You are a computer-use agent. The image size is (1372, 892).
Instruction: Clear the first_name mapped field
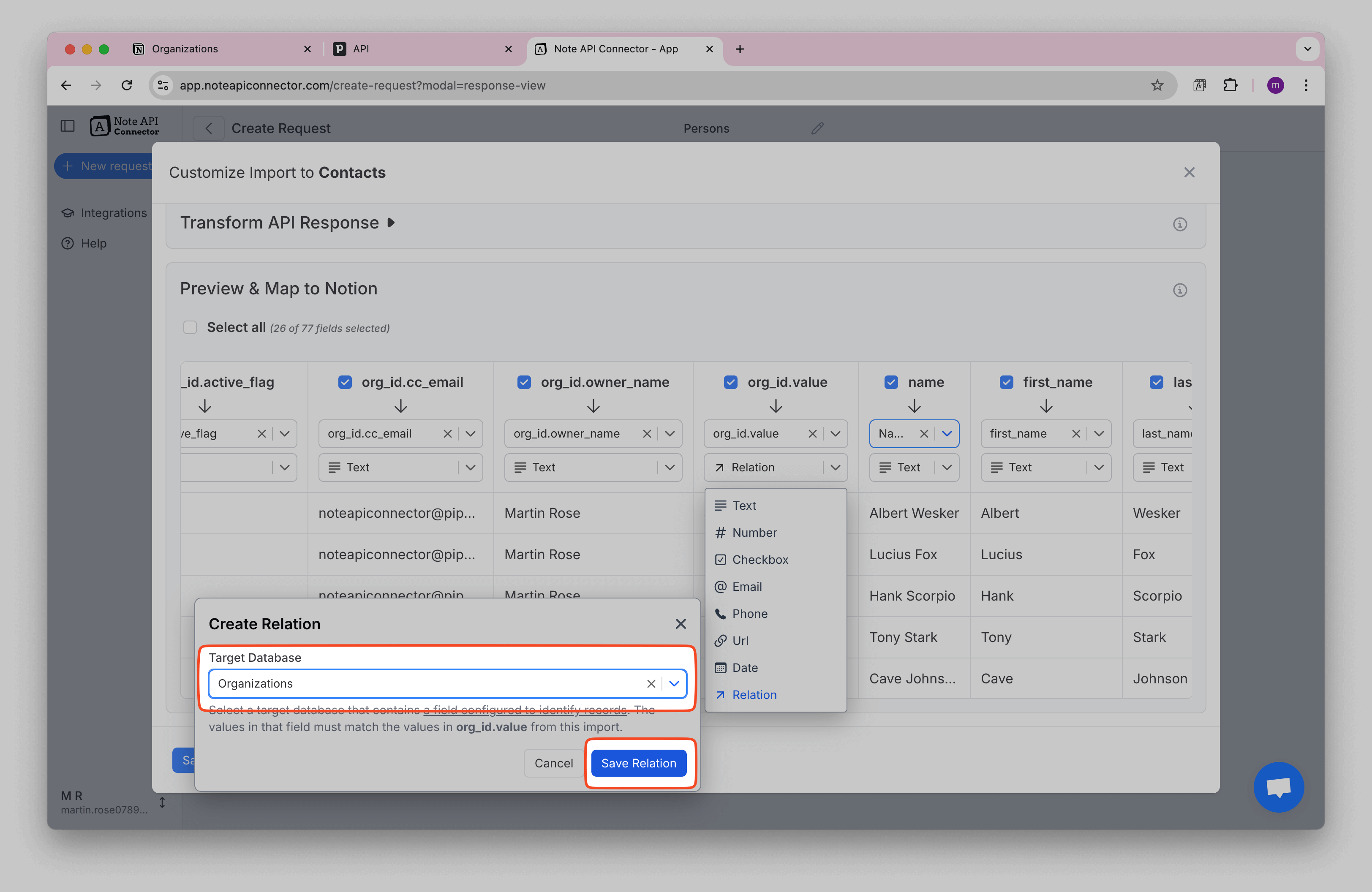pyautogui.click(x=1076, y=434)
